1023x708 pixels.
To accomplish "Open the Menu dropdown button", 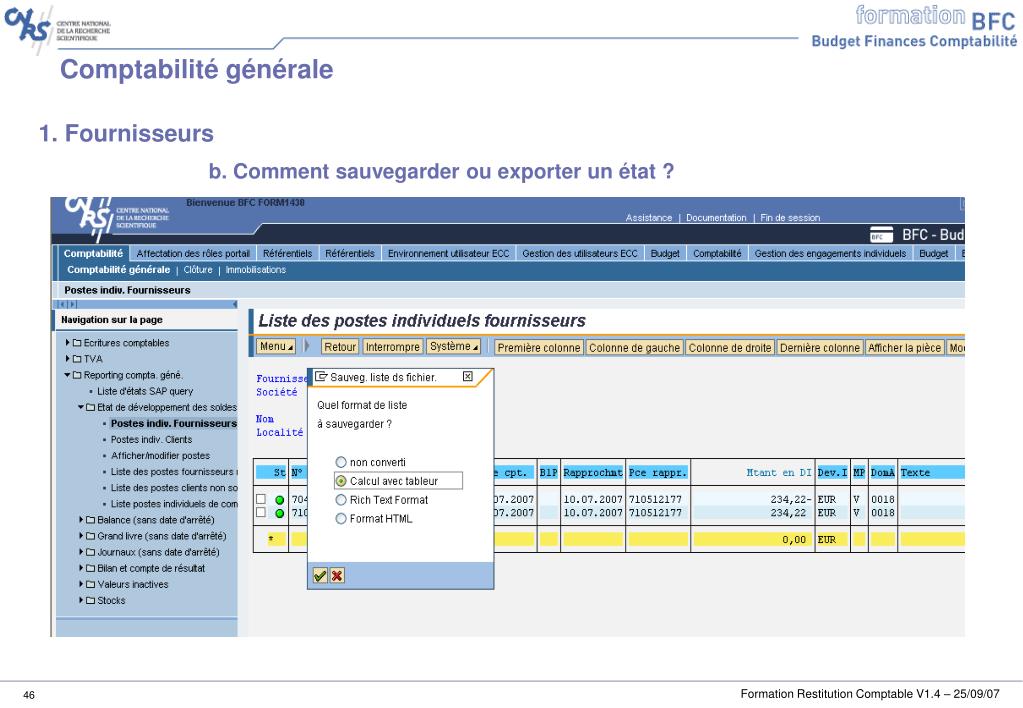I will [276, 347].
